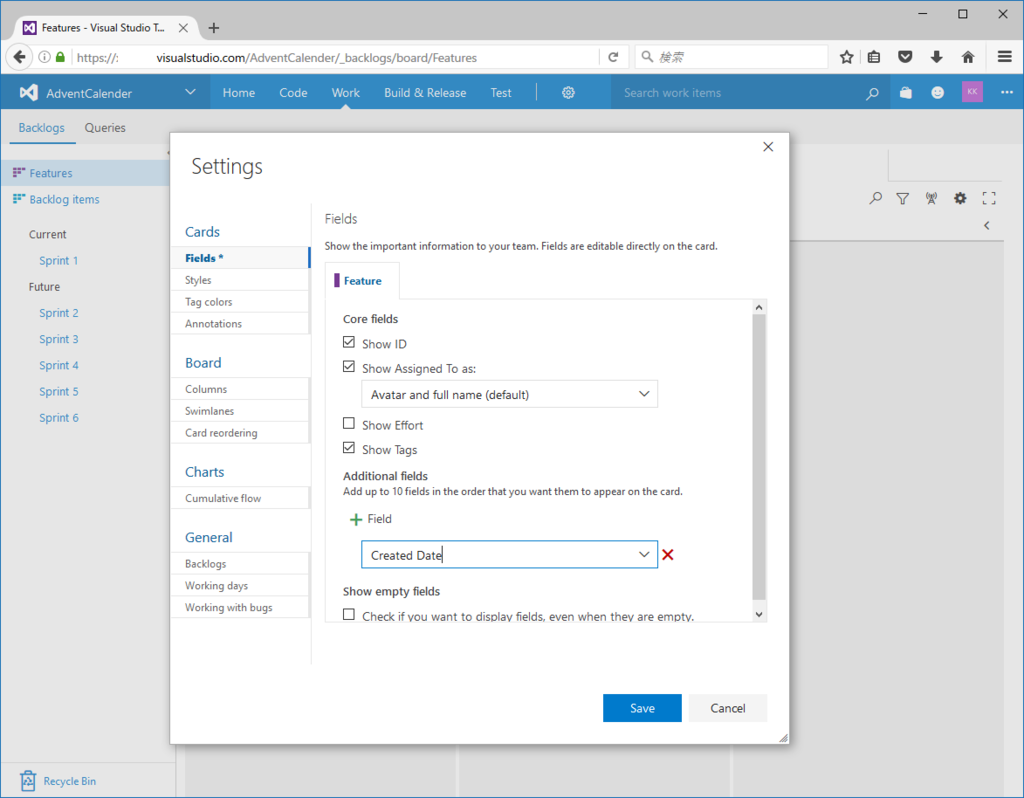Screen dimensions: 1024x798
Task: Open Card reordering settings
Action: tap(240, 433)
